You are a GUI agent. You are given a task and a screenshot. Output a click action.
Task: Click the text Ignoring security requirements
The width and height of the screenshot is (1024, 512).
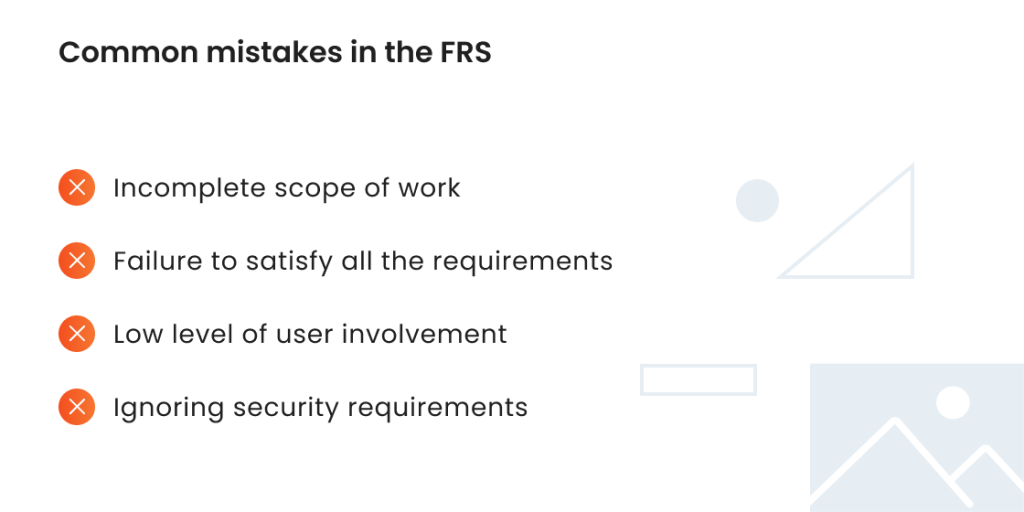[321, 408]
